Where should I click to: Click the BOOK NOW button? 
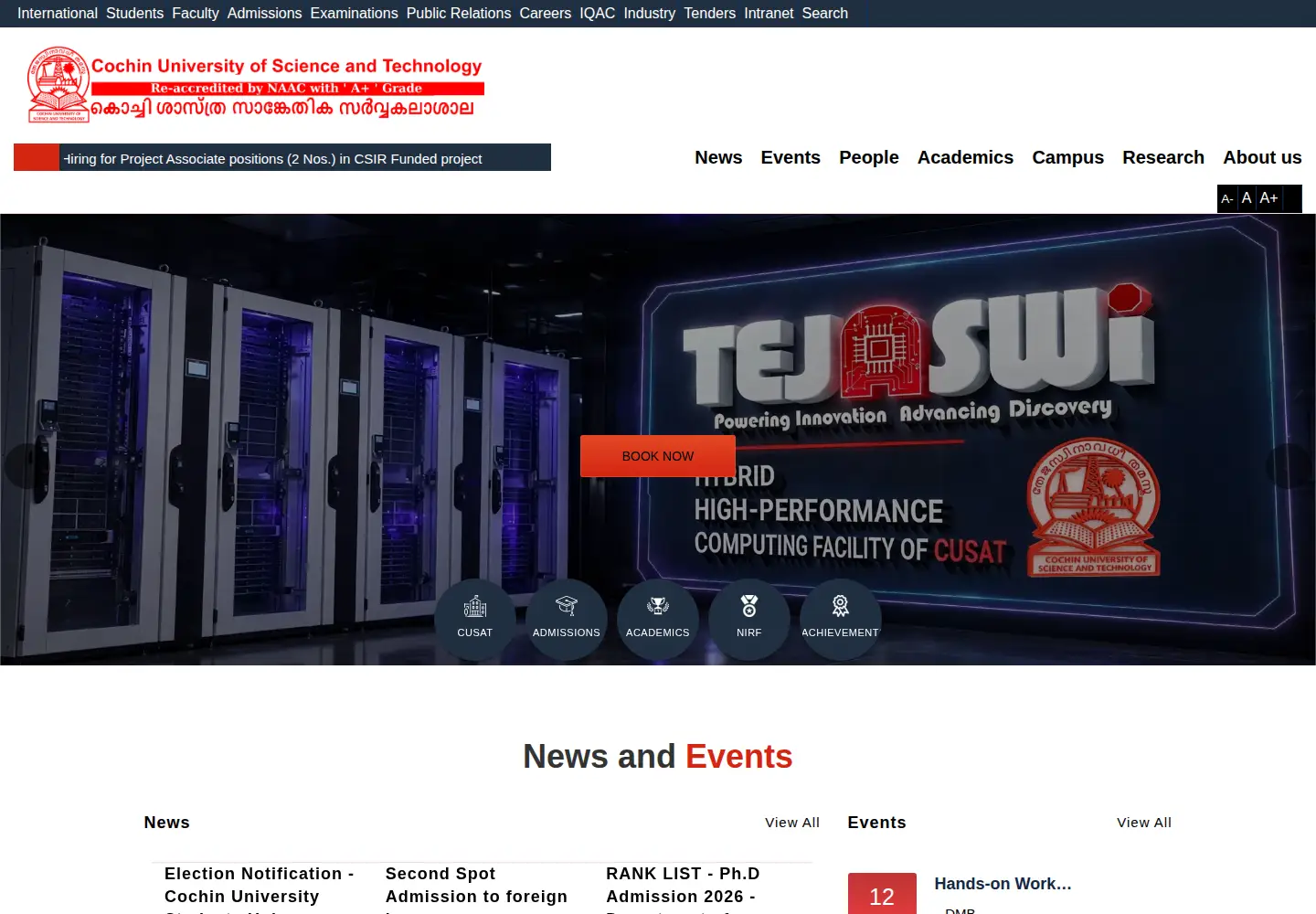coord(658,456)
